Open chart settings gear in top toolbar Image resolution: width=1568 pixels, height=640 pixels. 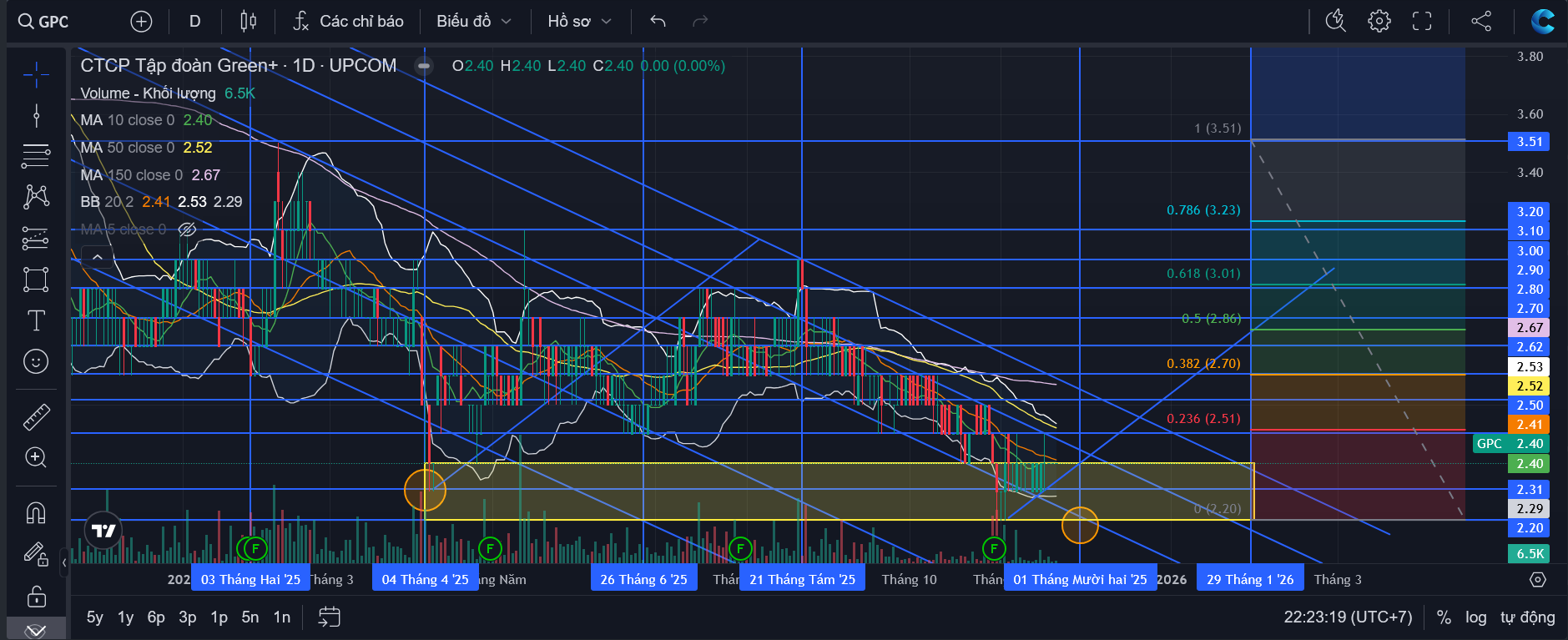tap(1379, 22)
